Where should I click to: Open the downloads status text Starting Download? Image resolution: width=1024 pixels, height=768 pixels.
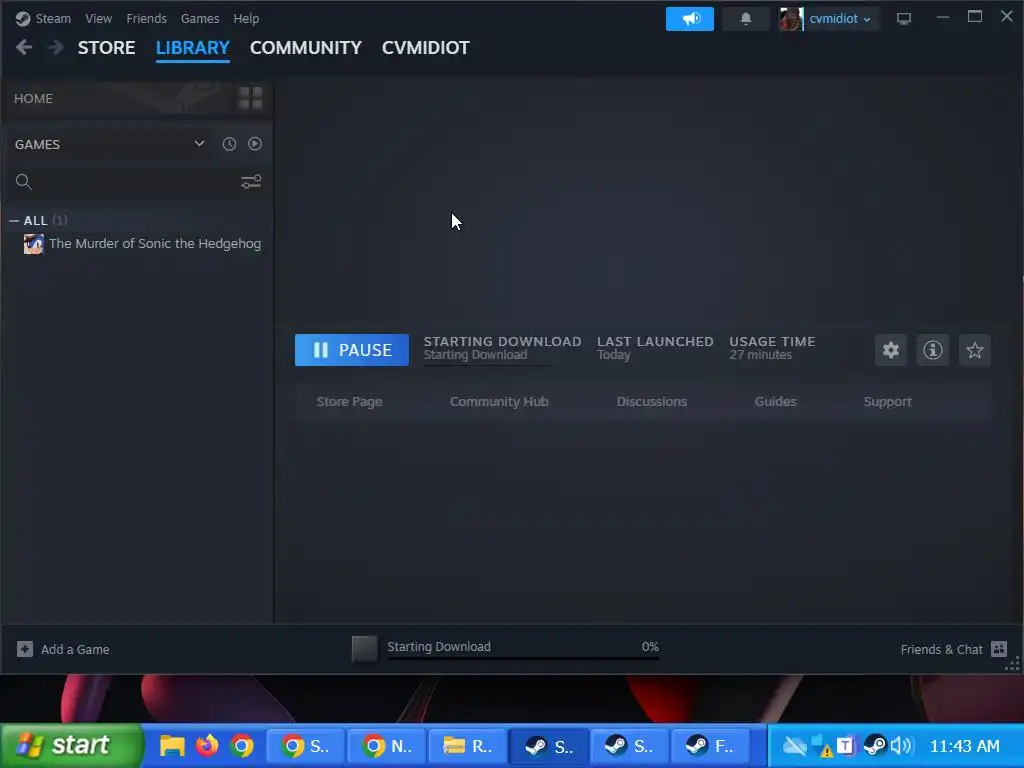(439, 647)
